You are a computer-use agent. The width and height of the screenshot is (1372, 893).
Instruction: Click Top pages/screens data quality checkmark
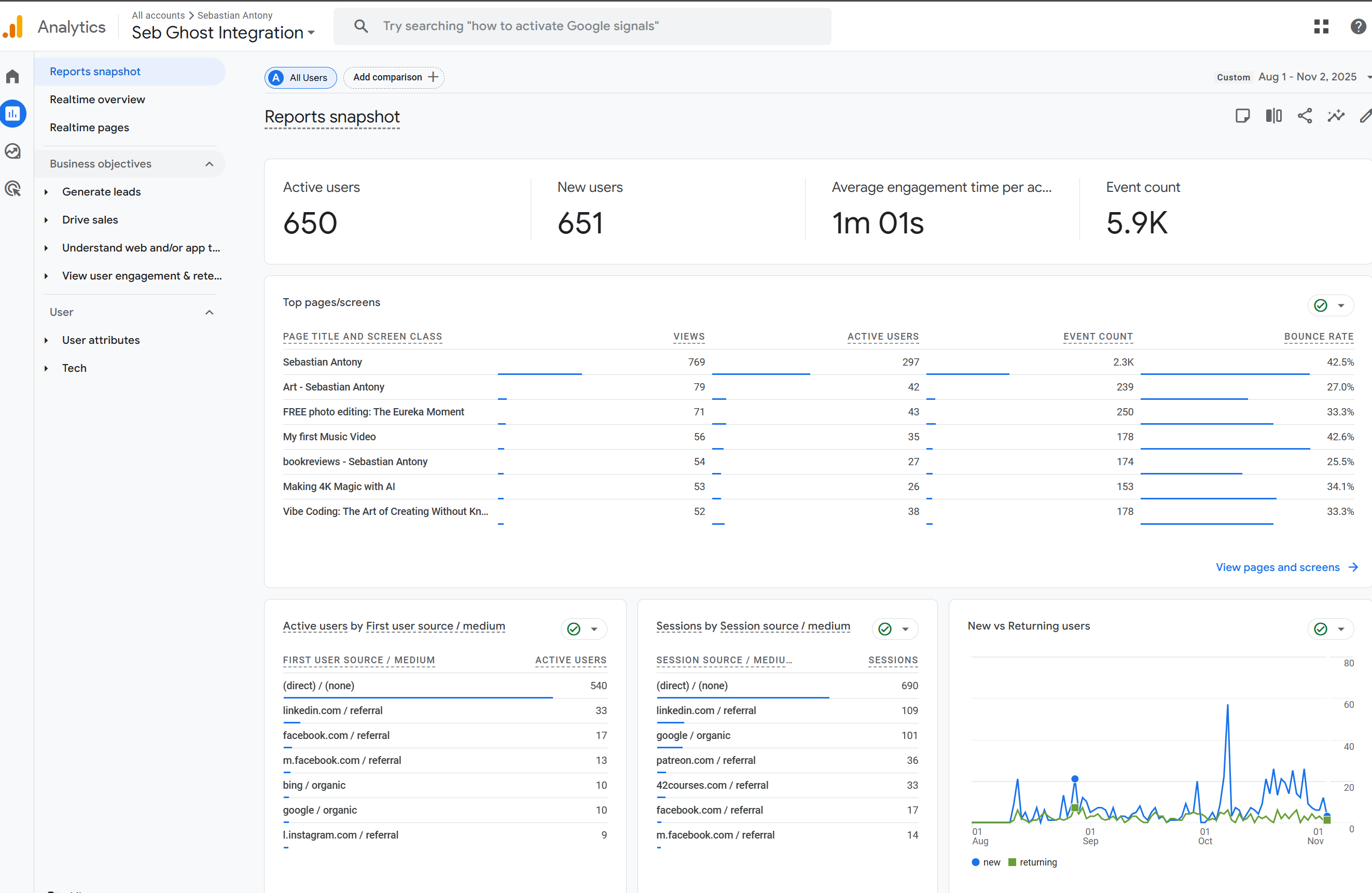(x=1321, y=305)
